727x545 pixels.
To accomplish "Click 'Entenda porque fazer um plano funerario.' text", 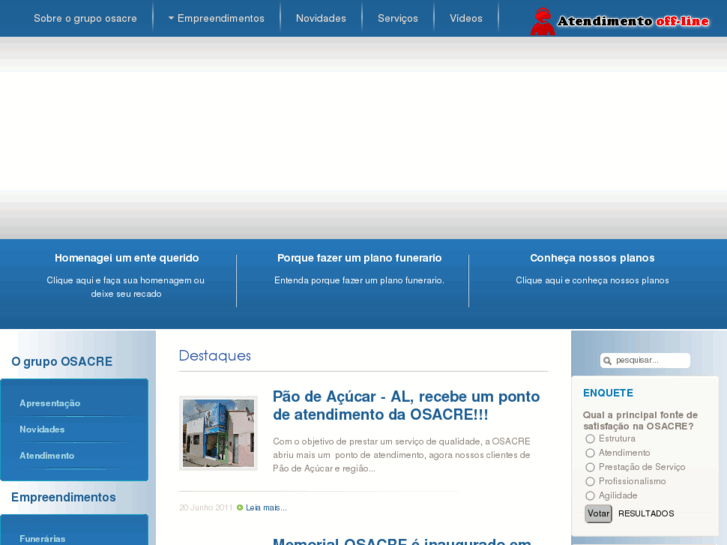I will point(359,280).
